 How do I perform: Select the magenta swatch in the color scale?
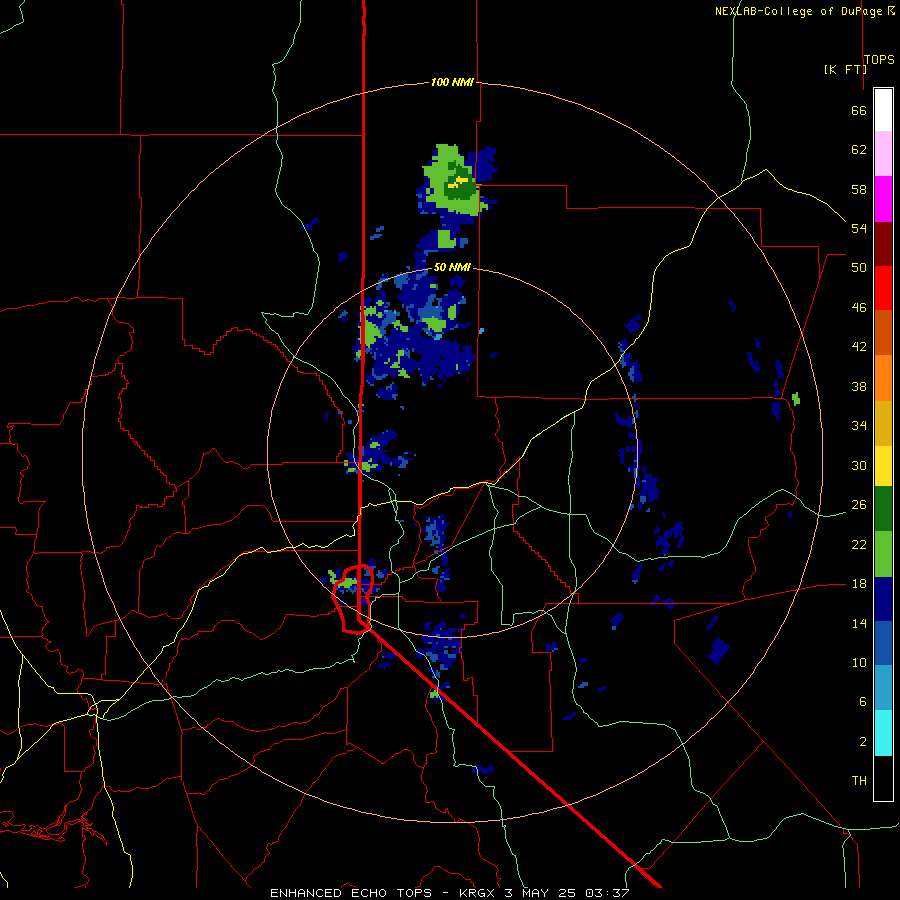pyautogui.click(x=883, y=199)
